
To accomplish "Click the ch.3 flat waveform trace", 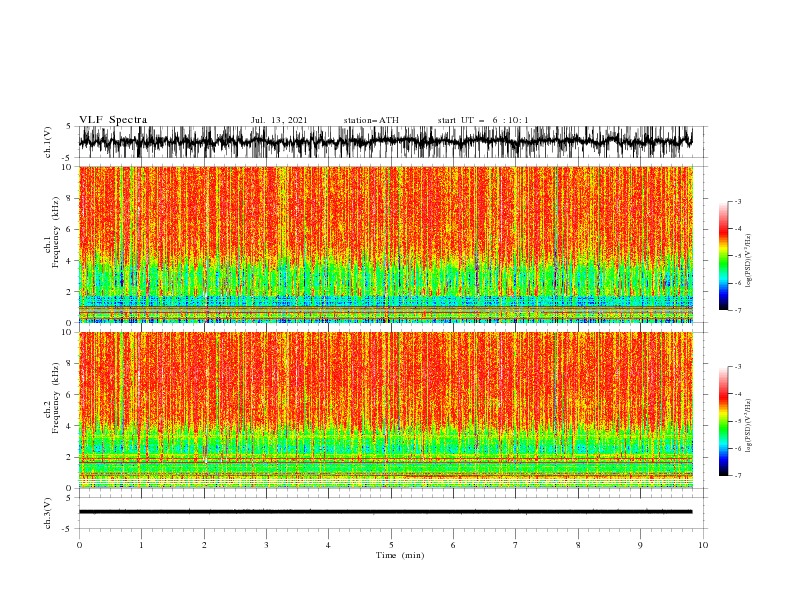I will point(385,512).
